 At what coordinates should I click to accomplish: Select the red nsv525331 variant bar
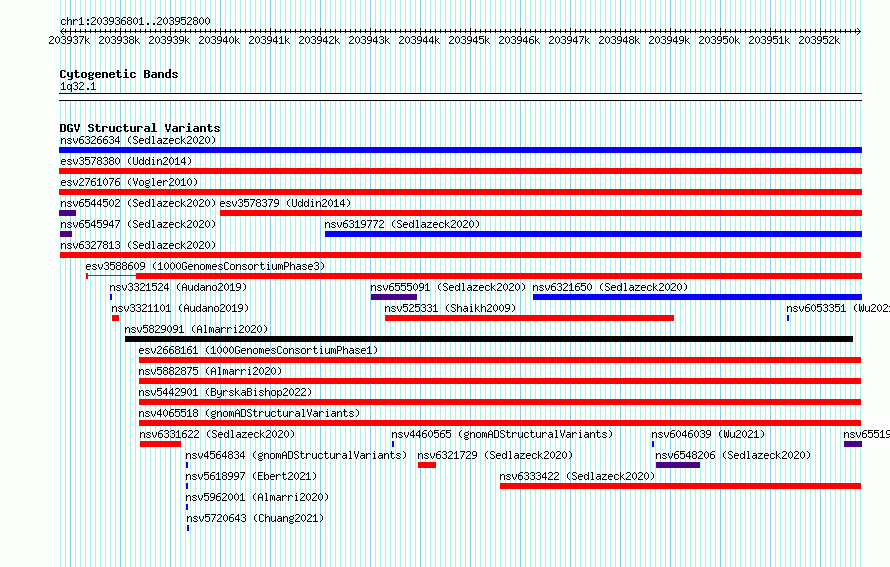coord(530,318)
